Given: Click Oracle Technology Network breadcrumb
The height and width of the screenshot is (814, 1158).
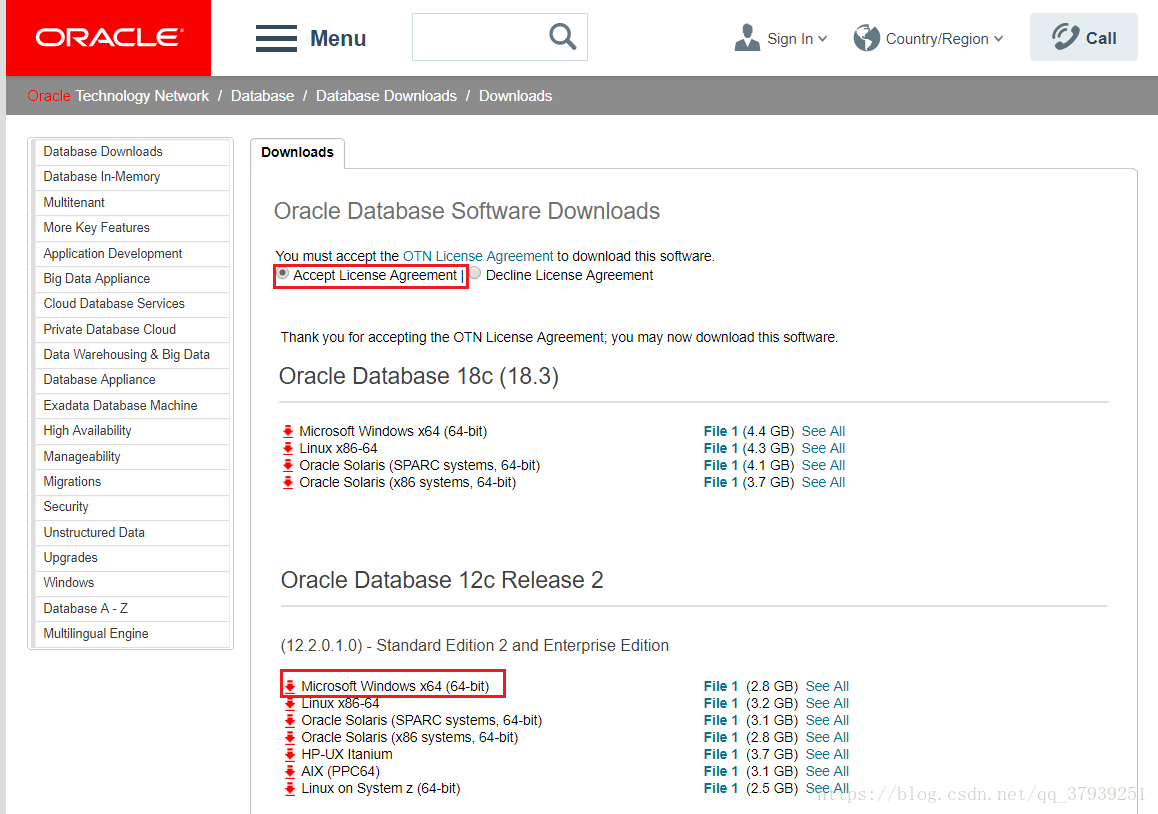Looking at the screenshot, I should point(118,96).
